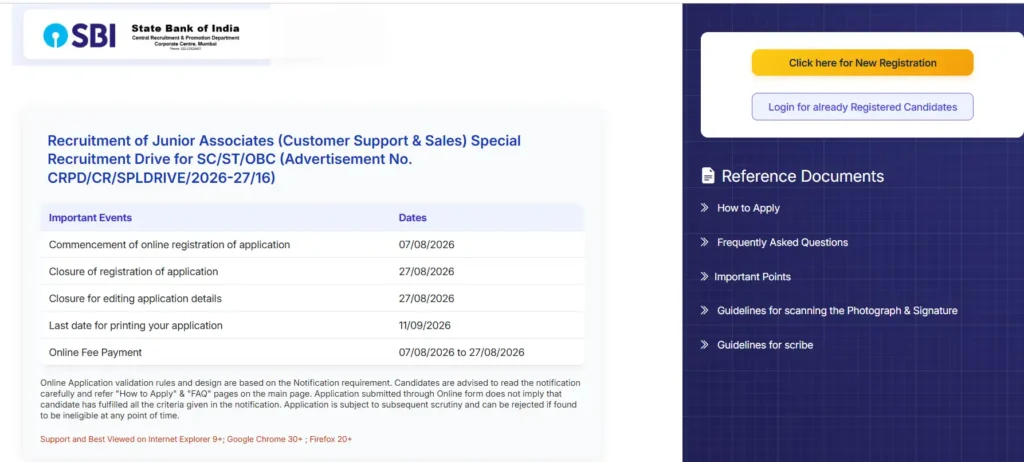Viewport: 1024px width, 462px height.
Task: Click the chevron icon beside Frequently Asked Questions
Action: pos(705,242)
